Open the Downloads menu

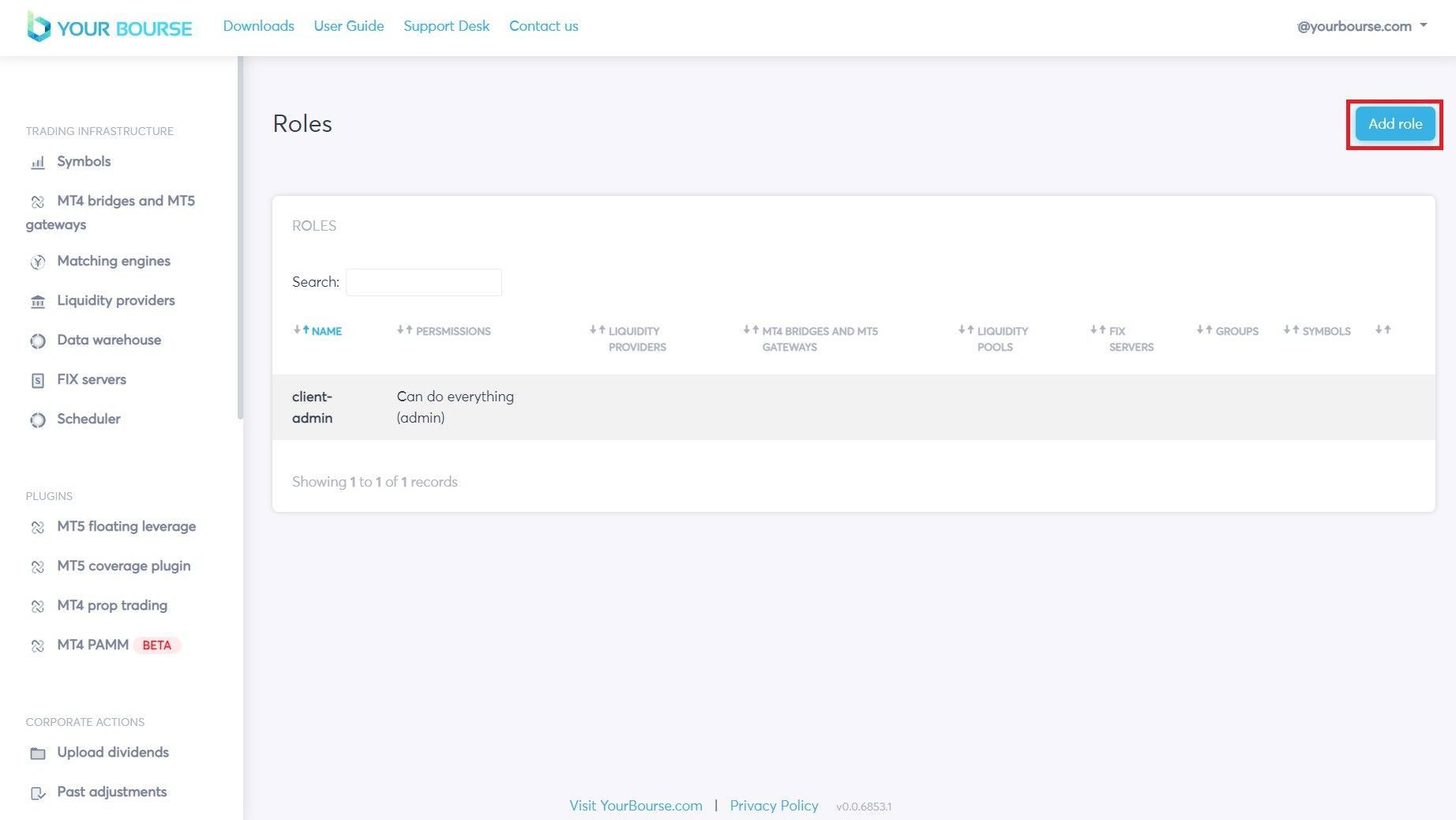pyautogui.click(x=258, y=26)
